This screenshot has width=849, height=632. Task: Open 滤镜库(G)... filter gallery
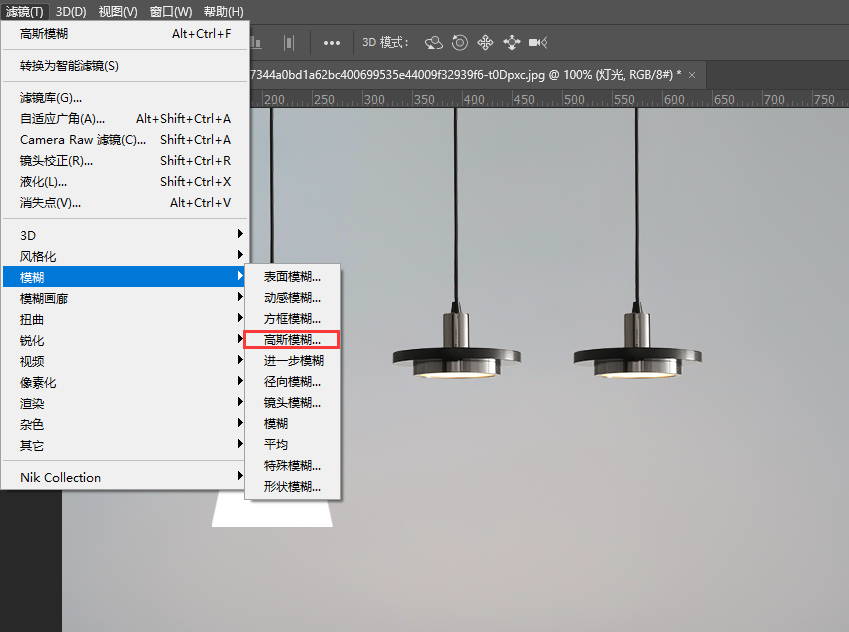point(125,97)
